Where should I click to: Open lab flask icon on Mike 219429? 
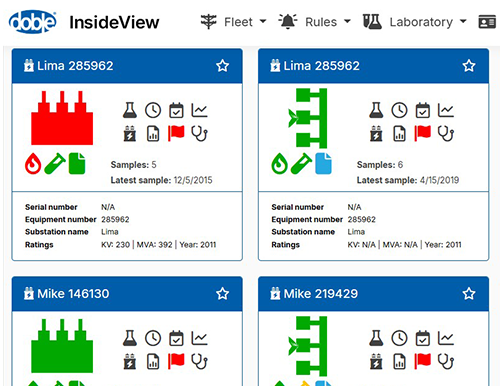click(376, 338)
